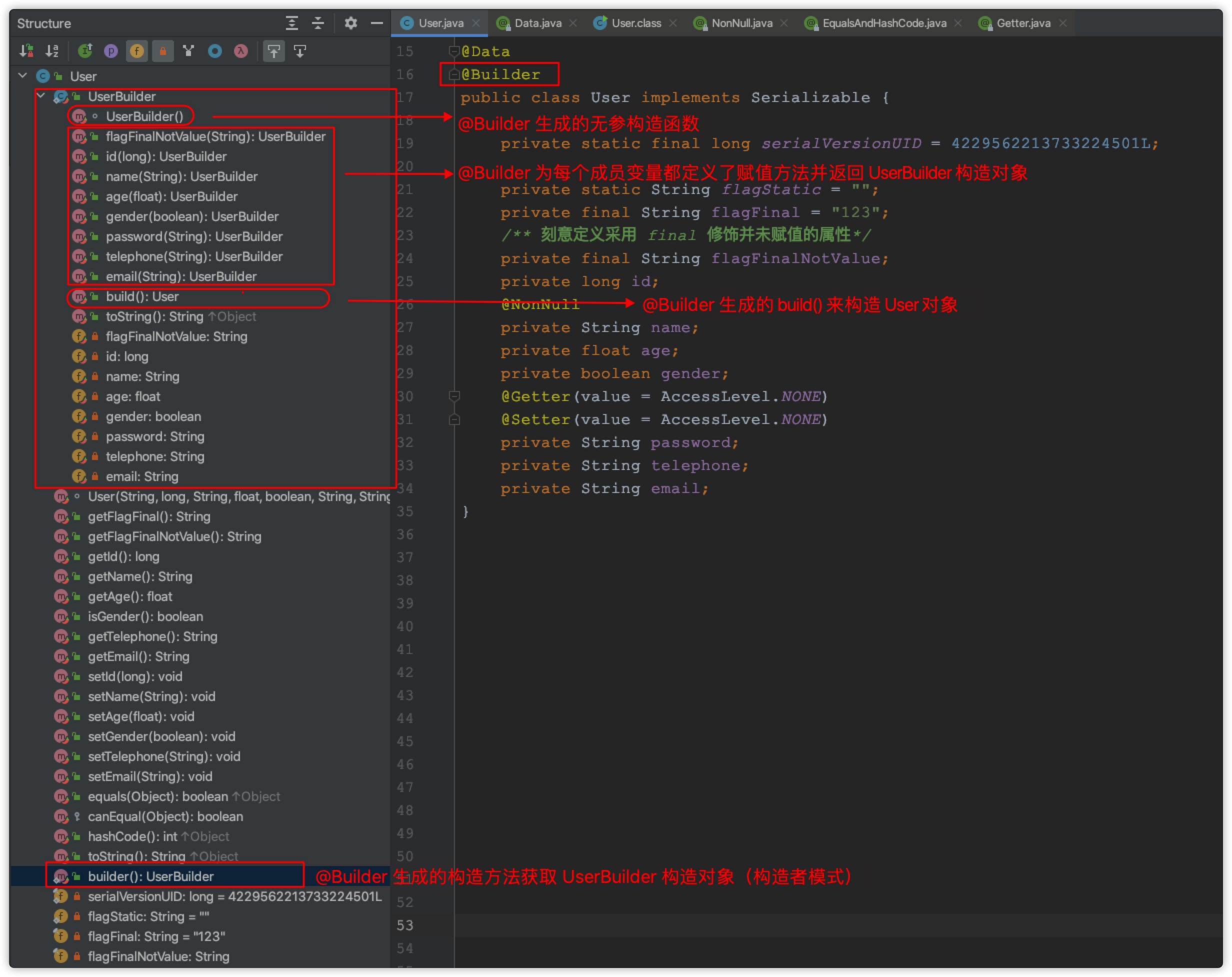Click class icon of User root node
The height and width of the screenshot is (977, 1232).
coord(43,76)
